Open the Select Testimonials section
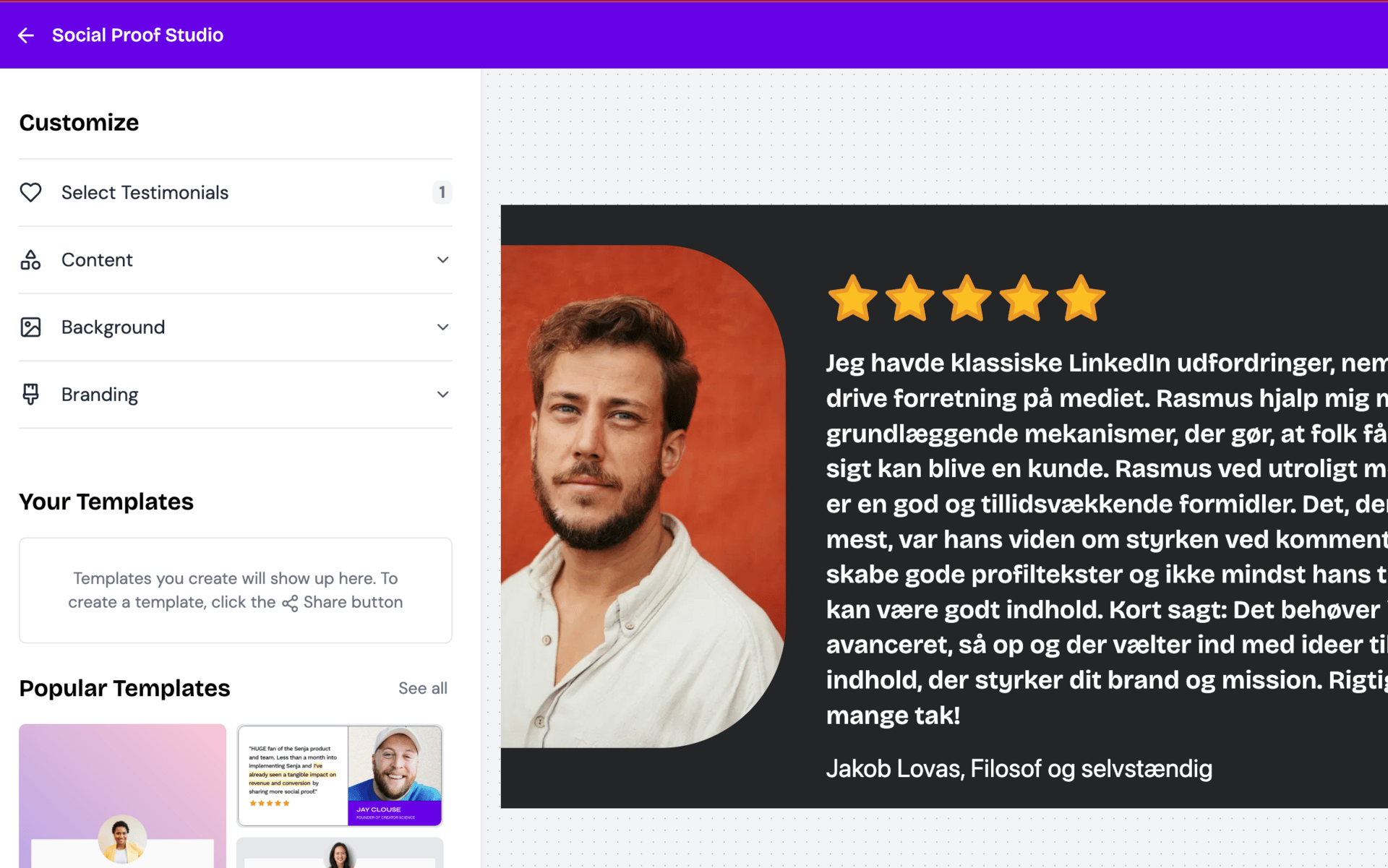Image resolution: width=1388 pixels, height=868 pixels. tap(236, 192)
